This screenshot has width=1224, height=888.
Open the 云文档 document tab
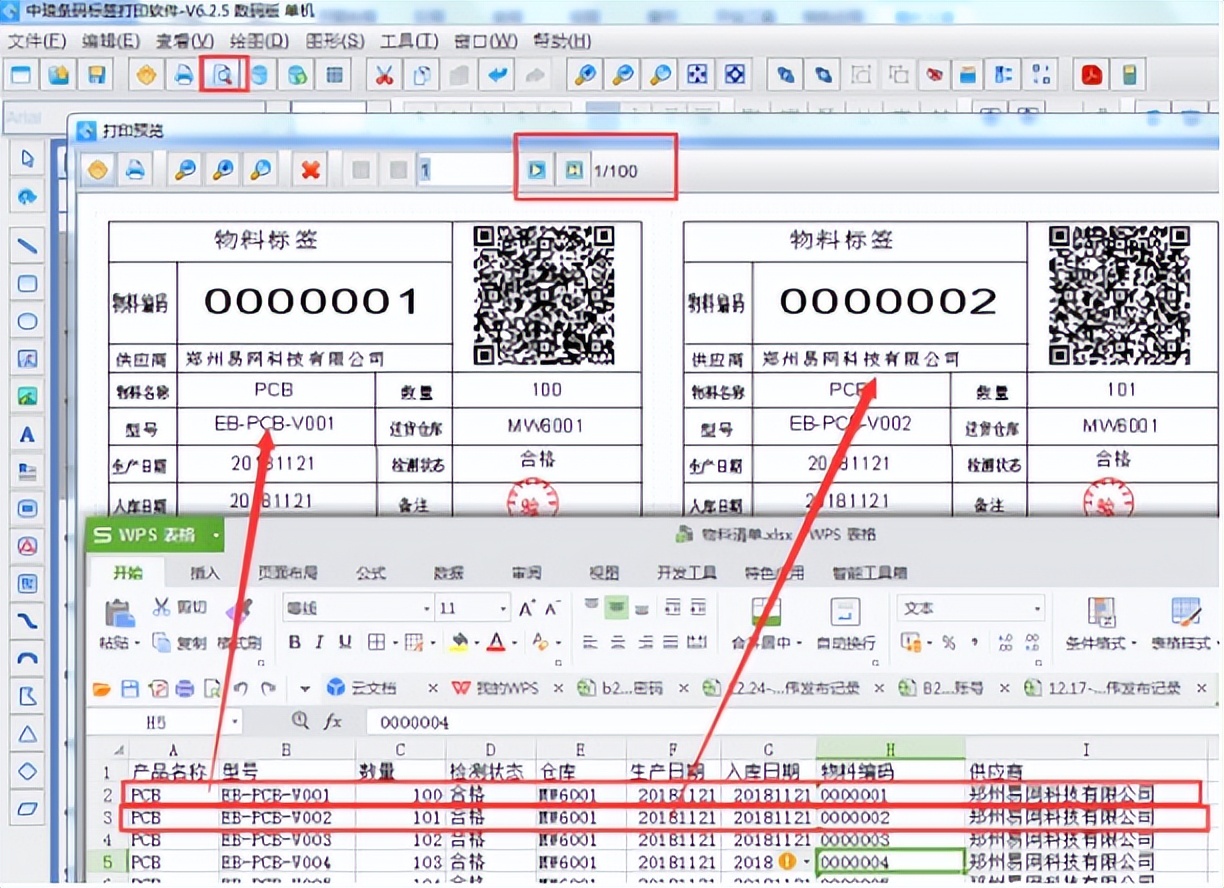374,689
